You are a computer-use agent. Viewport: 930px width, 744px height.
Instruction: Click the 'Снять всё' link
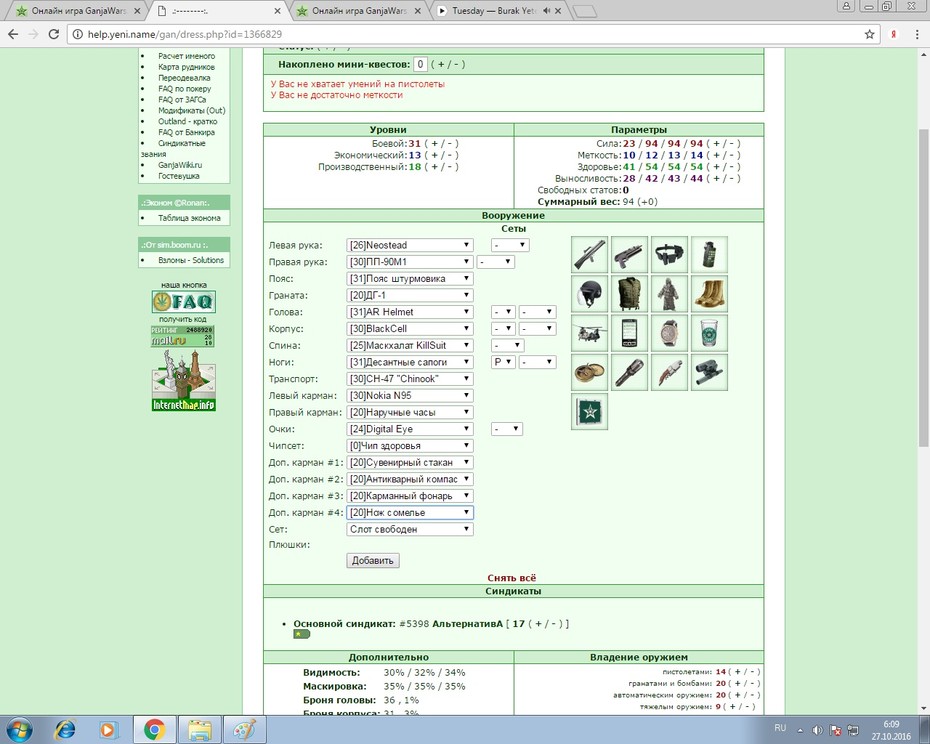click(512, 578)
